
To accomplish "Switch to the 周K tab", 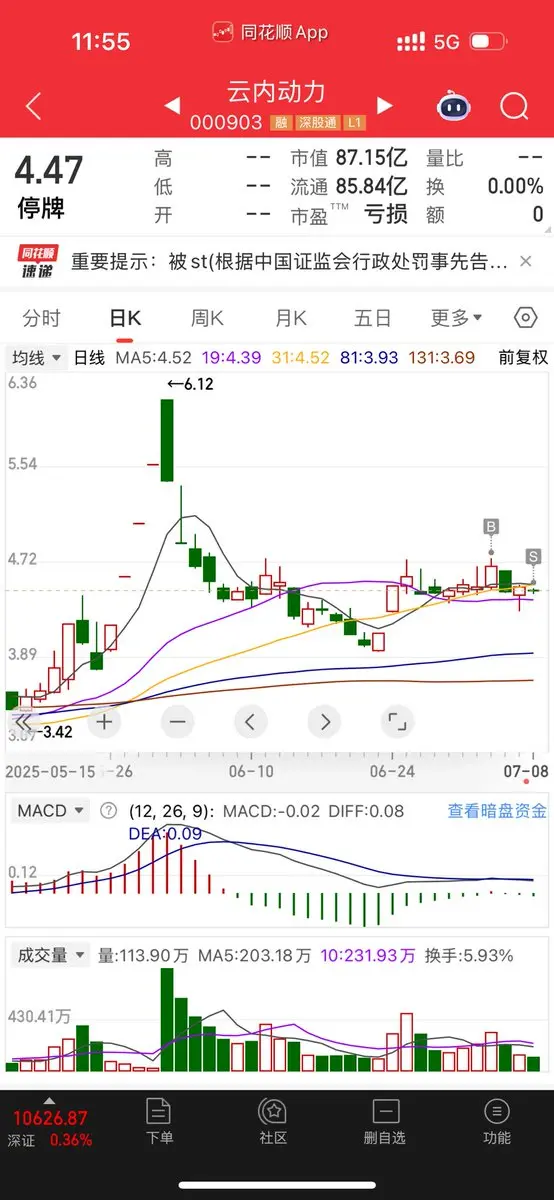I will pyautogui.click(x=208, y=318).
